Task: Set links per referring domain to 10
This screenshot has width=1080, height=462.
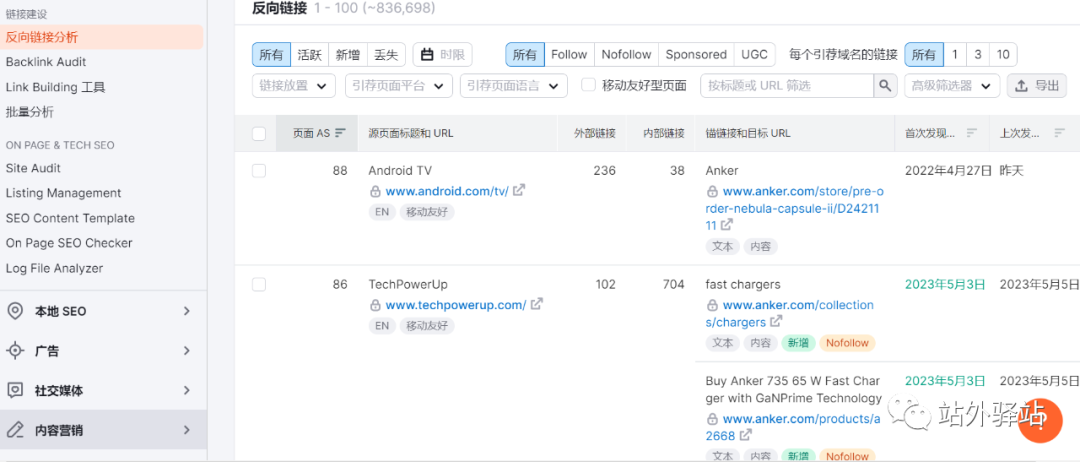Action: tap(1003, 54)
